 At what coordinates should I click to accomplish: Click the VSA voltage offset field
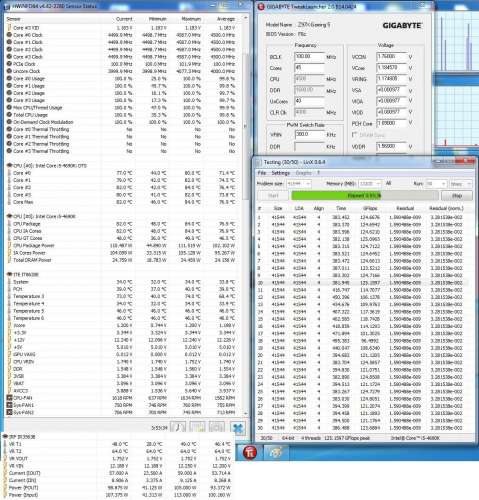(392, 90)
